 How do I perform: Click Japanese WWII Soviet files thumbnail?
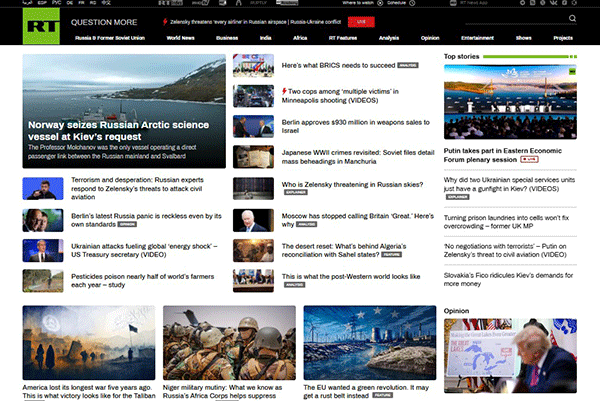click(x=253, y=157)
